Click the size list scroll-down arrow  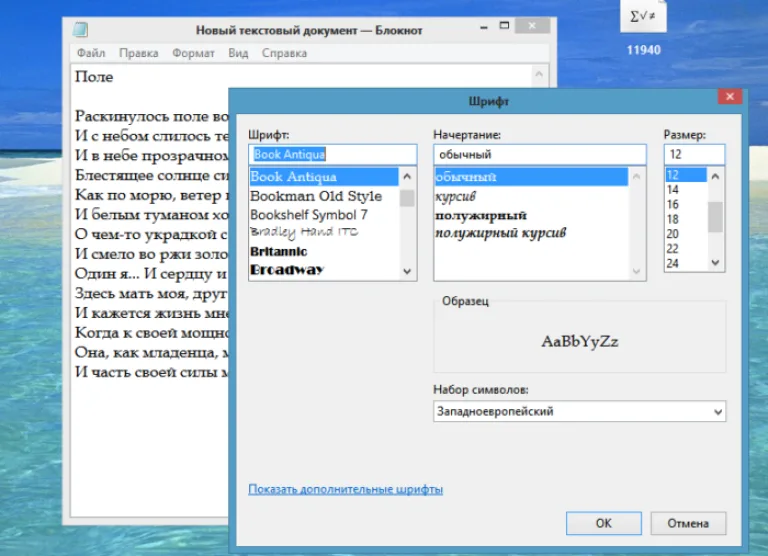[x=716, y=263]
